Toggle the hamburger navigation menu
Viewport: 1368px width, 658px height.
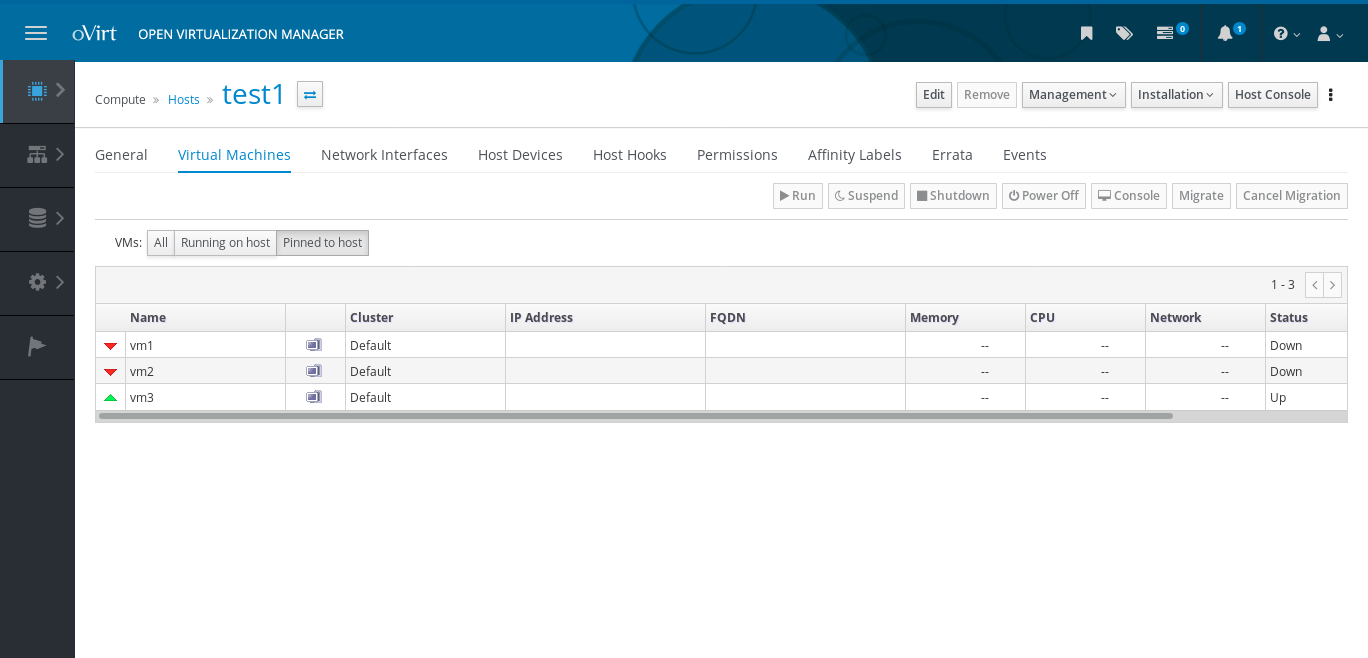pos(36,33)
